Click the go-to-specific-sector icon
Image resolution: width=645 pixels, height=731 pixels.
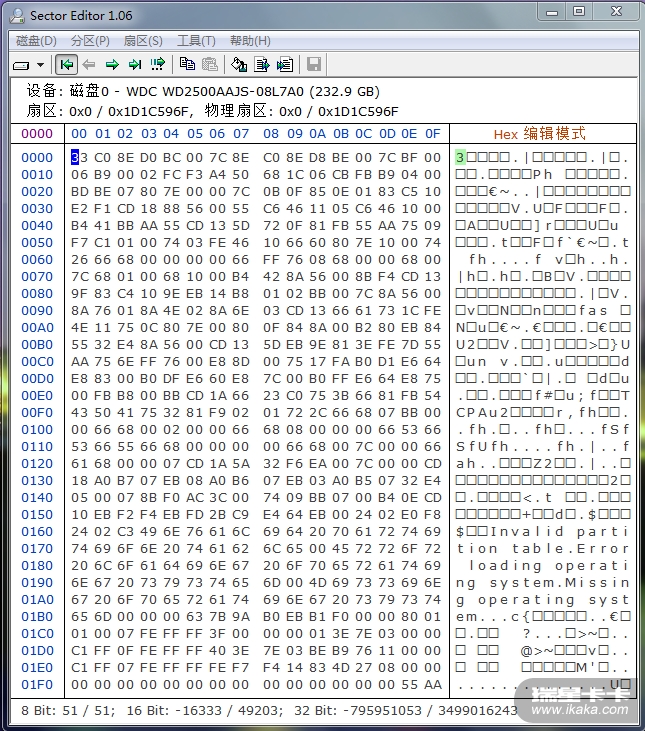(x=158, y=64)
